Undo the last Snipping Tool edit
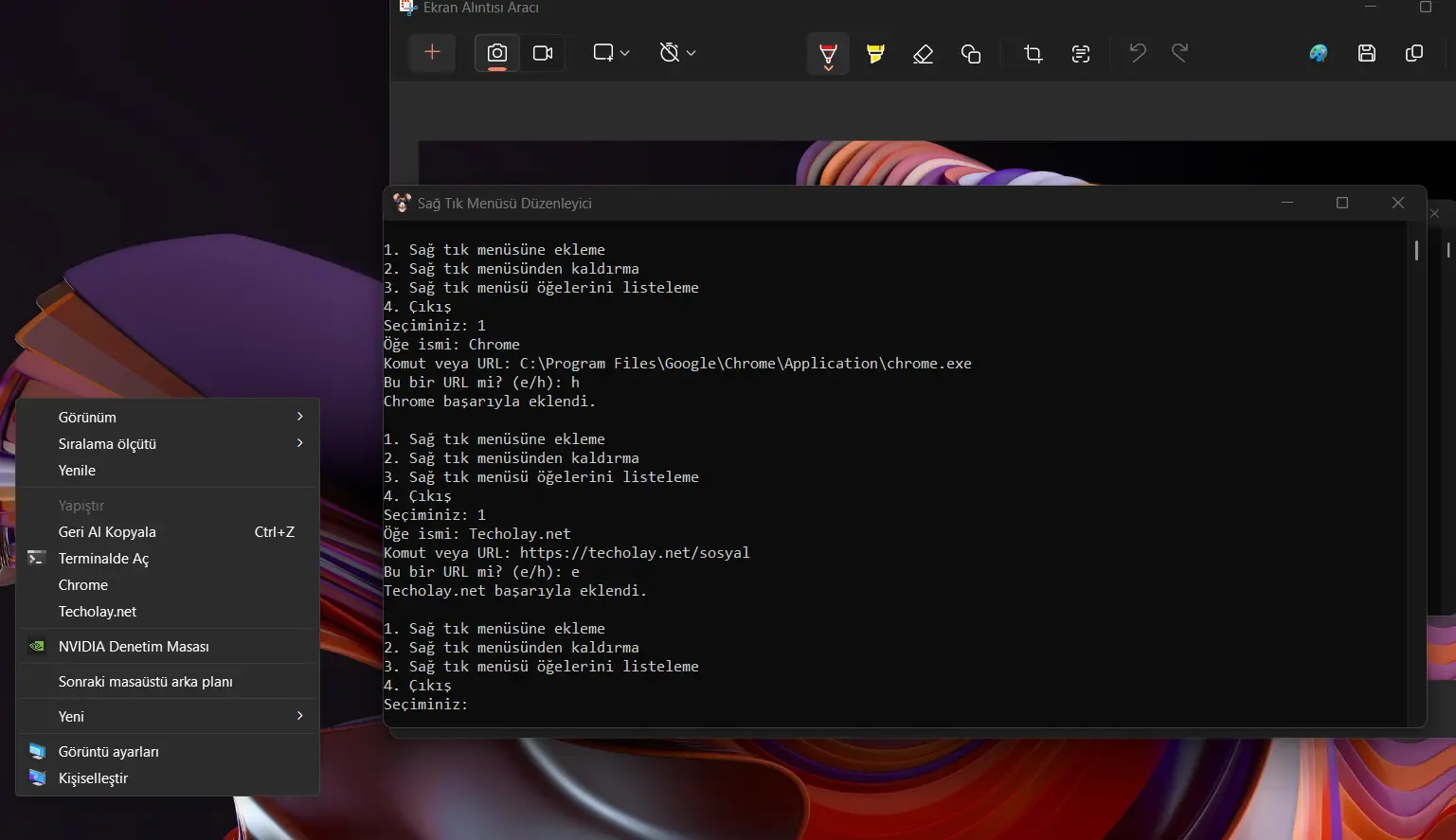Screen dimensions: 1456x840 coord(1138,53)
